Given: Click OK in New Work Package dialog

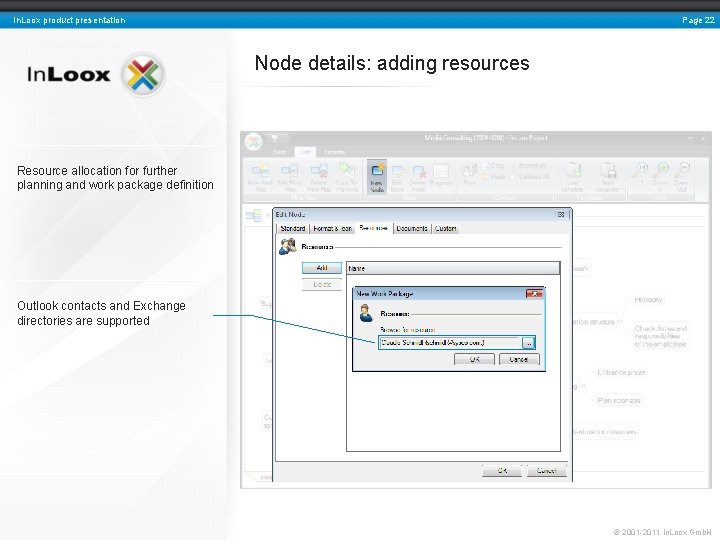Looking at the screenshot, I should [x=474, y=359].
